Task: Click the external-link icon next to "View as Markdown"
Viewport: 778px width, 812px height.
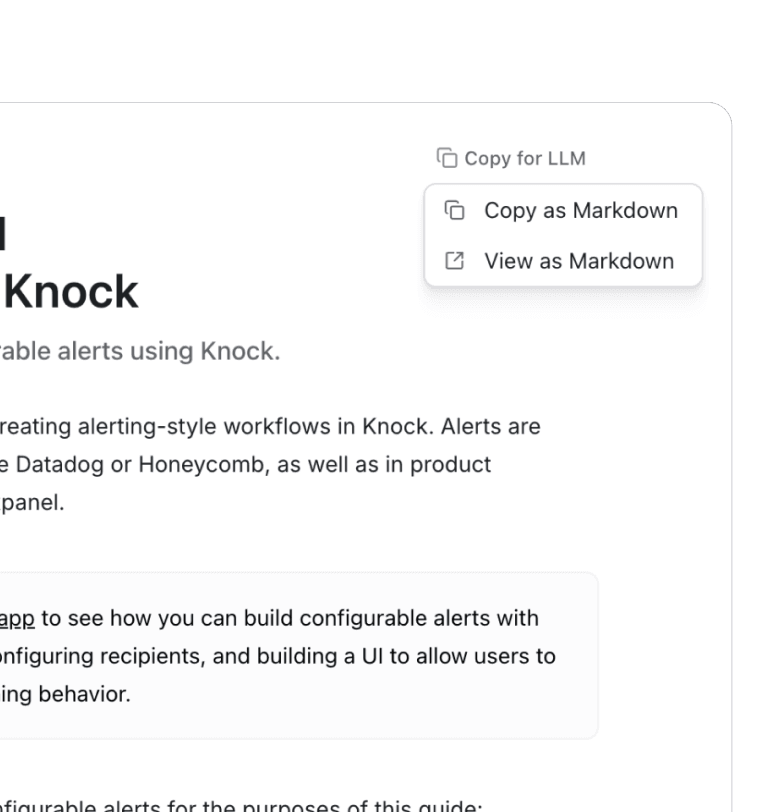Action: click(x=455, y=261)
